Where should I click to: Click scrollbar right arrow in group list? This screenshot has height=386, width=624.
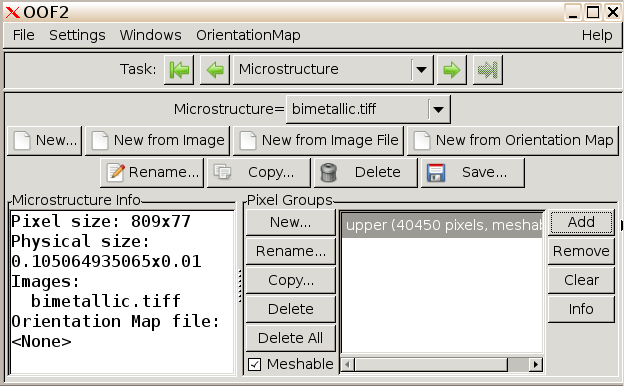(536, 365)
